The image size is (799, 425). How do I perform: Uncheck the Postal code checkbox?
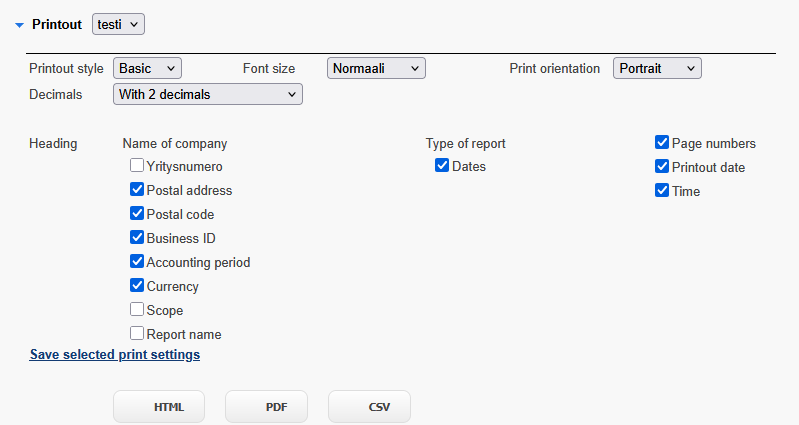(137, 213)
